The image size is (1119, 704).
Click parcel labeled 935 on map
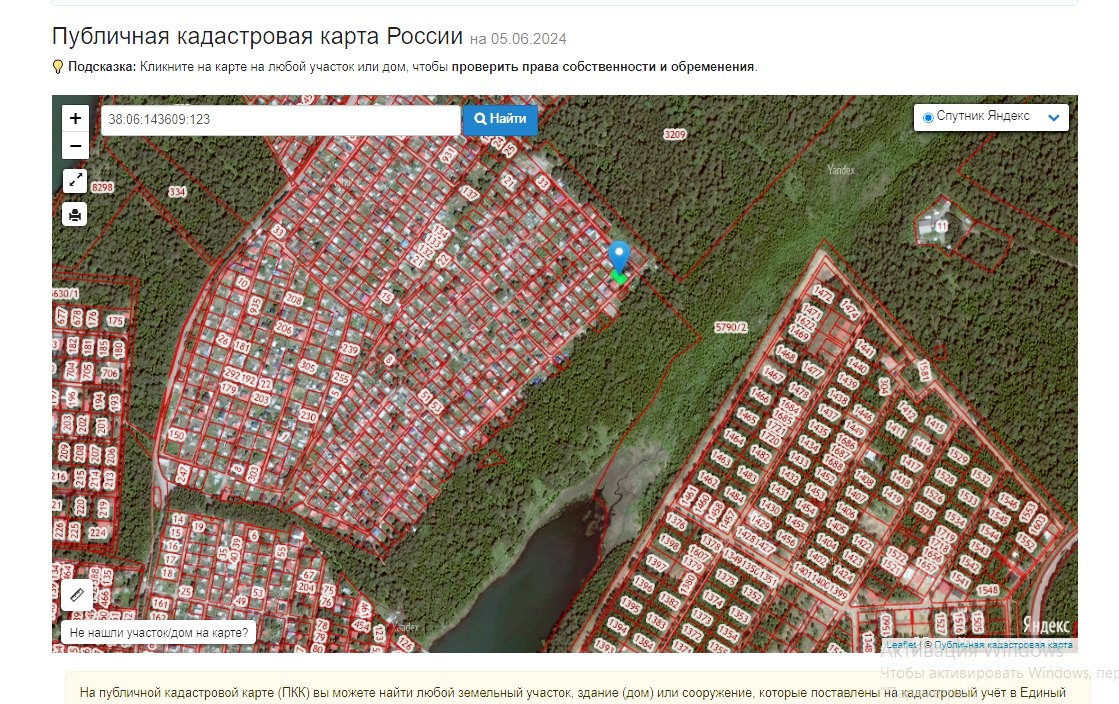pyautogui.click(x=255, y=306)
